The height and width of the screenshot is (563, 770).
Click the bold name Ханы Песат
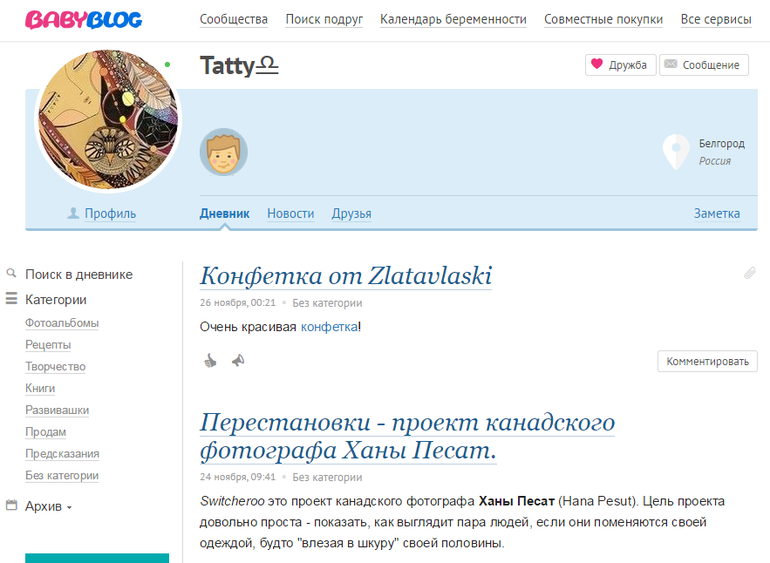pyautogui.click(x=517, y=501)
